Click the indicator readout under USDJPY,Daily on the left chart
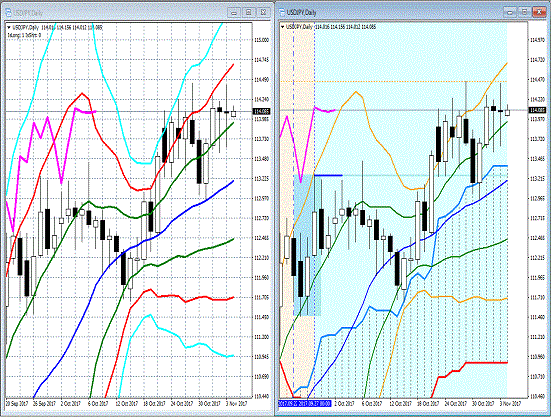Screen dimensions: 551x417 coord(24,35)
